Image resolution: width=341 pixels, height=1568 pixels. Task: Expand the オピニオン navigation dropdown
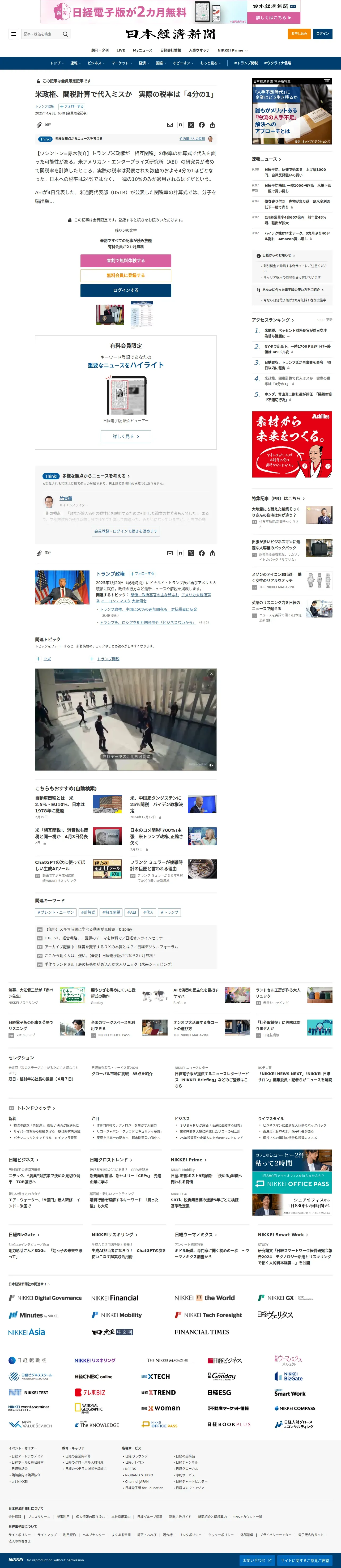(x=183, y=63)
